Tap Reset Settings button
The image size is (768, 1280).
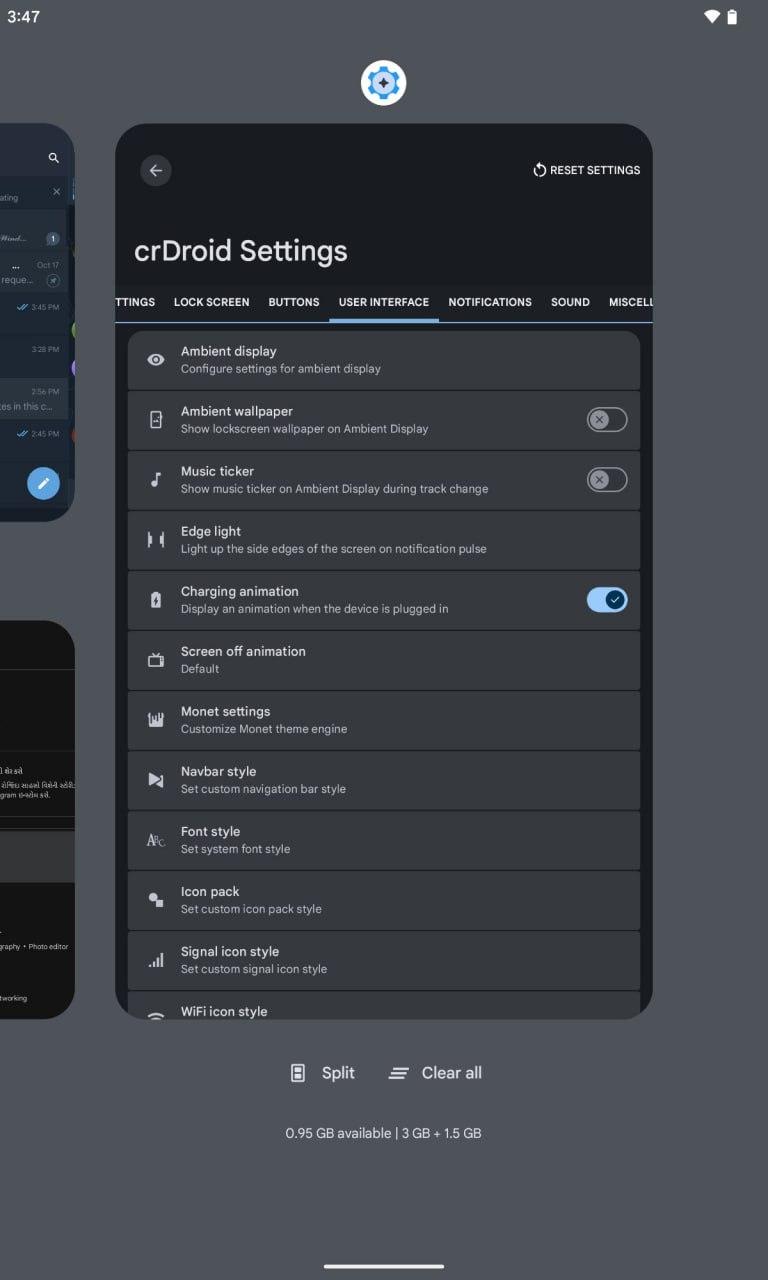586,170
